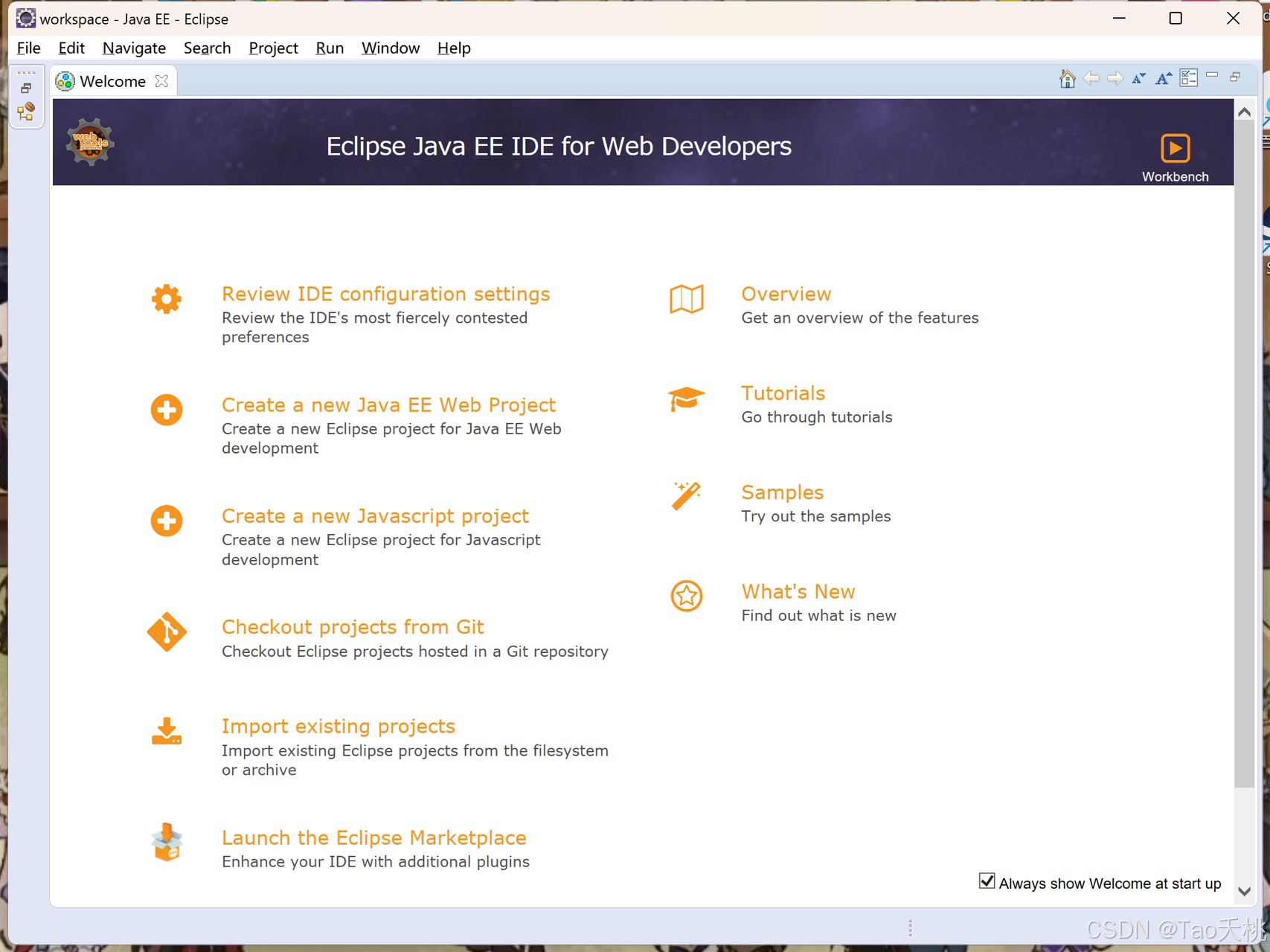Open the Window menu

391,48
